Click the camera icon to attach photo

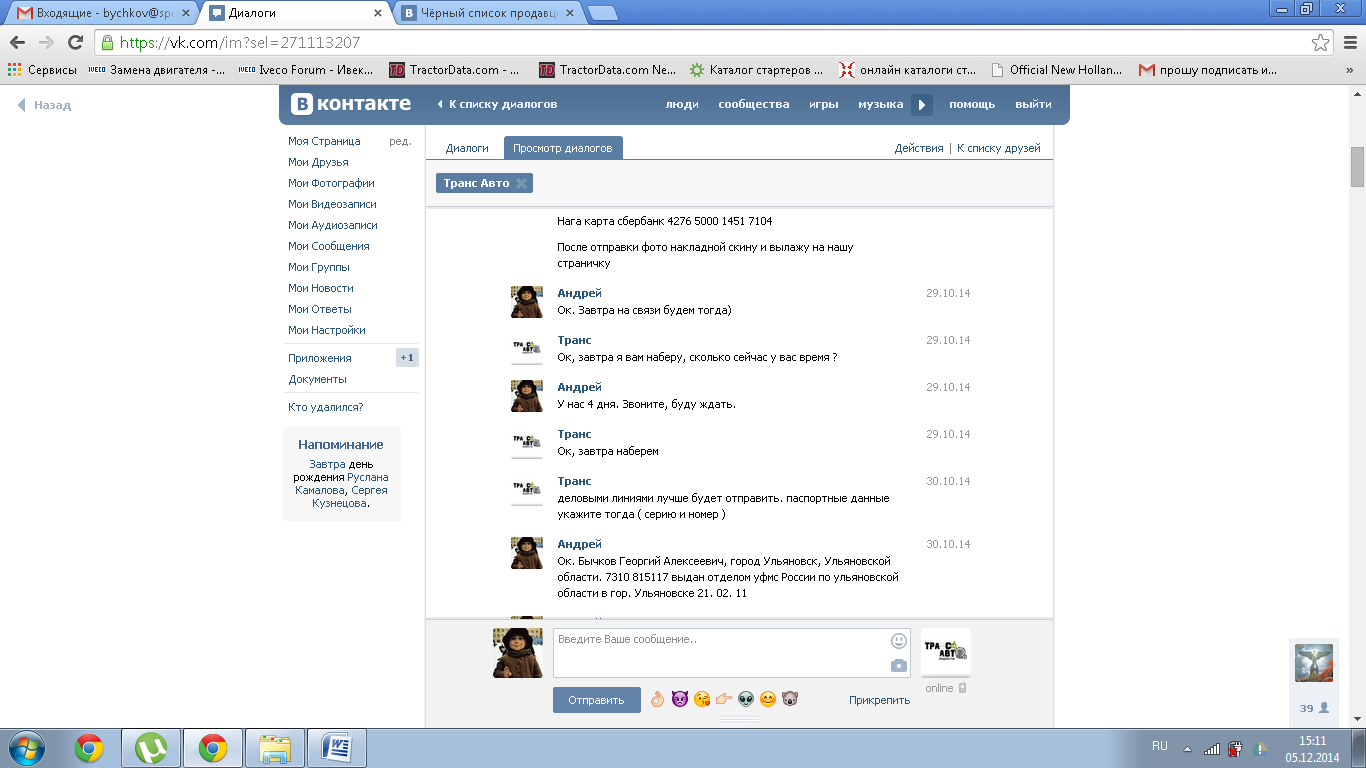899,666
